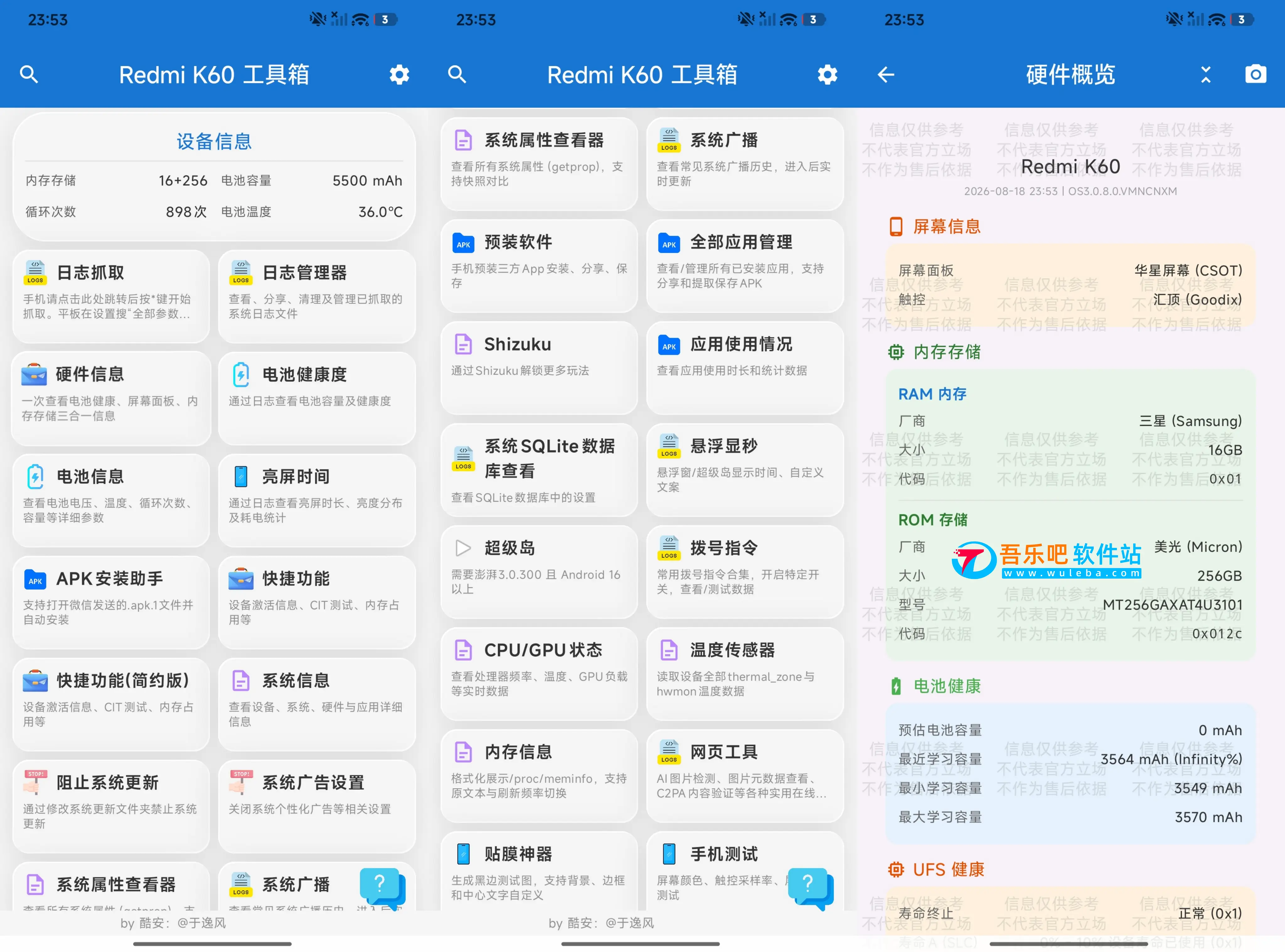Tap the phone icon of 亮屏时间
Screen dimensions: 1285x952
(x=241, y=477)
